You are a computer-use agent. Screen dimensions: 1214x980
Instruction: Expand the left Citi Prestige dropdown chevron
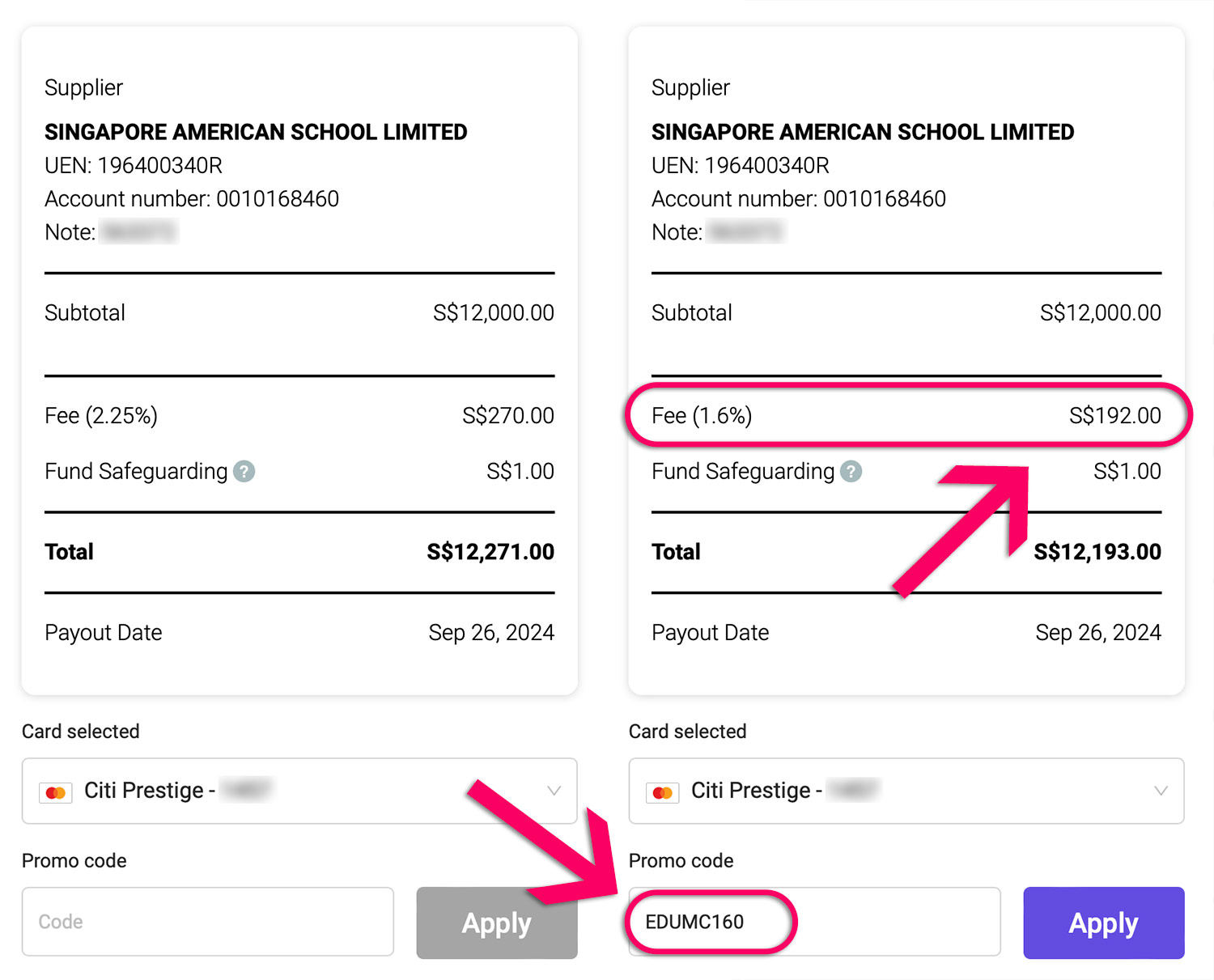coord(554,791)
